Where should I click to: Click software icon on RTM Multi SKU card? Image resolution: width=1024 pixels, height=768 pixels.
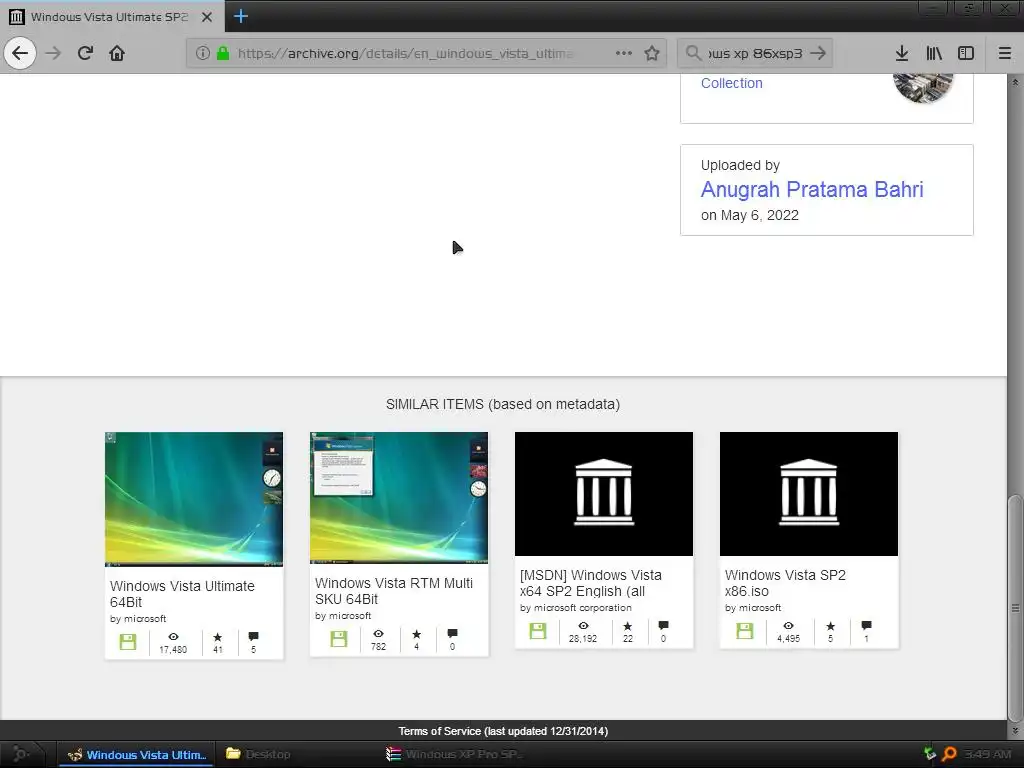coord(339,638)
